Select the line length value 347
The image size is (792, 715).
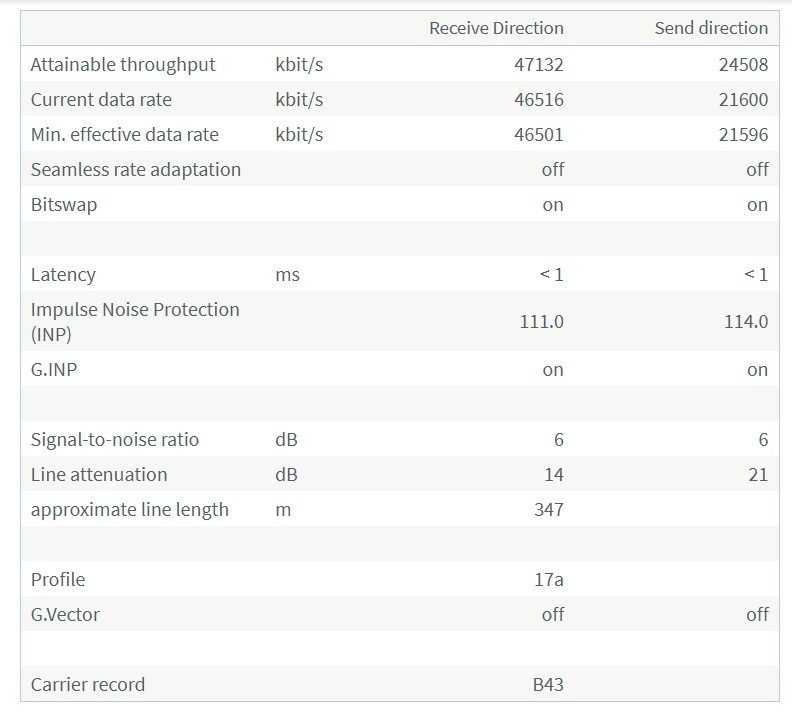[548, 510]
